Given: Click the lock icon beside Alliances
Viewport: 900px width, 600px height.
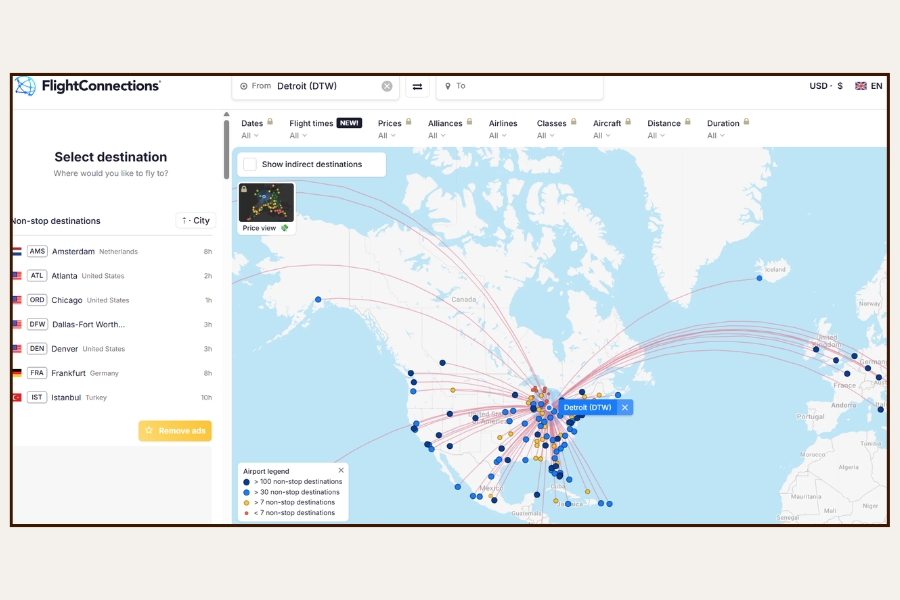Looking at the screenshot, I should coord(470,122).
